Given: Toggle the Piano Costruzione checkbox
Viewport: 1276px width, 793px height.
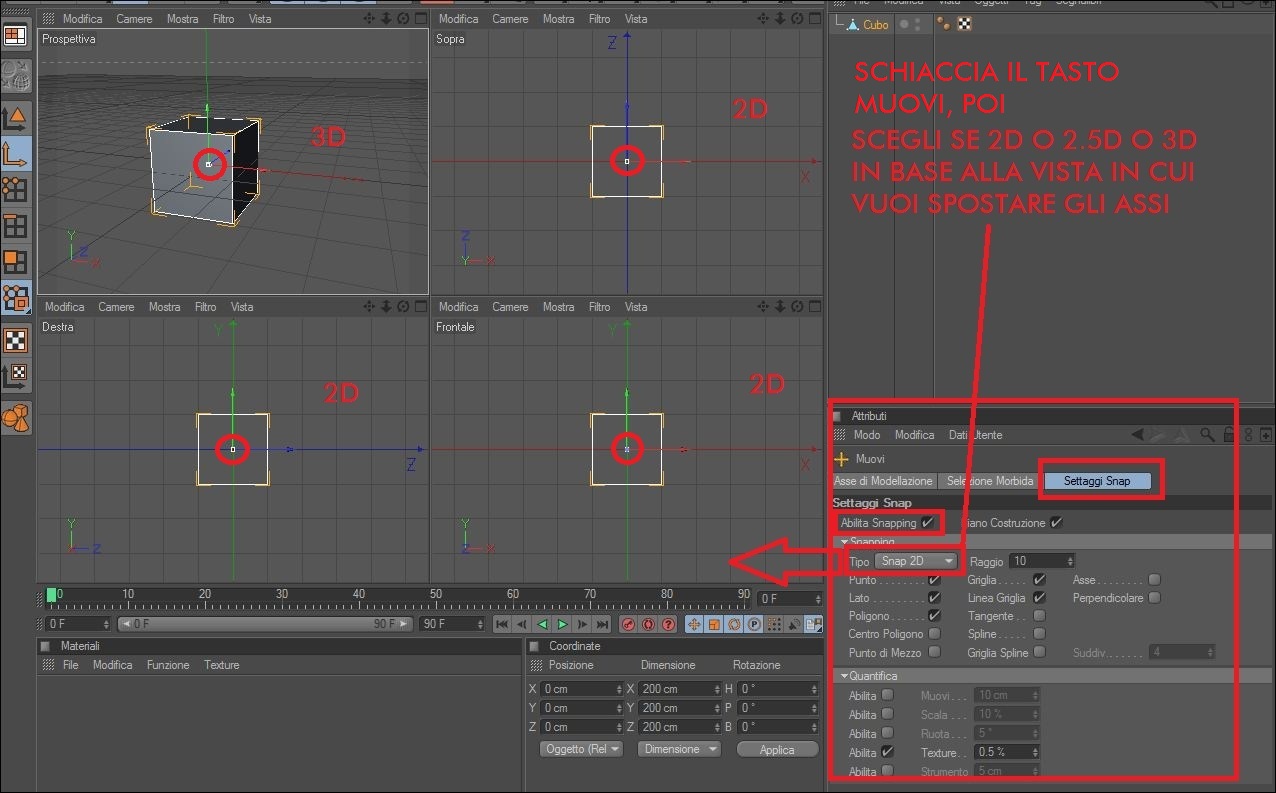Looking at the screenshot, I should pos(1056,523).
